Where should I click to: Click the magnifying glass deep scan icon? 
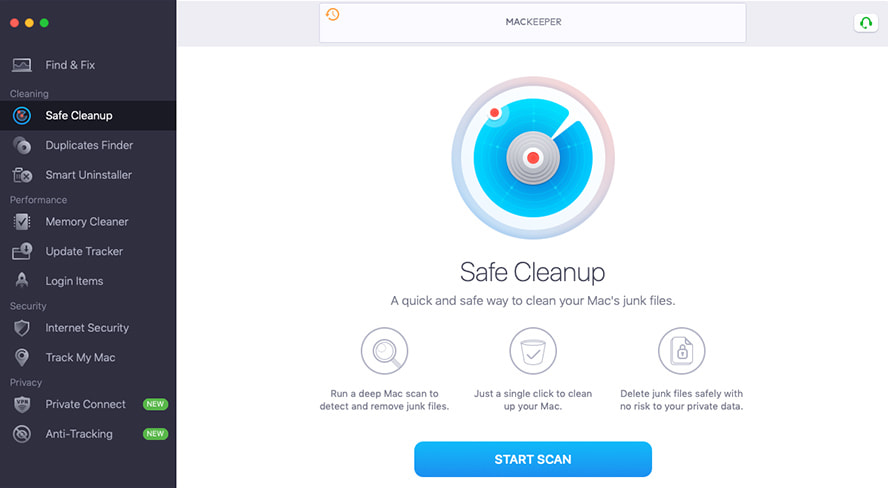tap(385, 351)
